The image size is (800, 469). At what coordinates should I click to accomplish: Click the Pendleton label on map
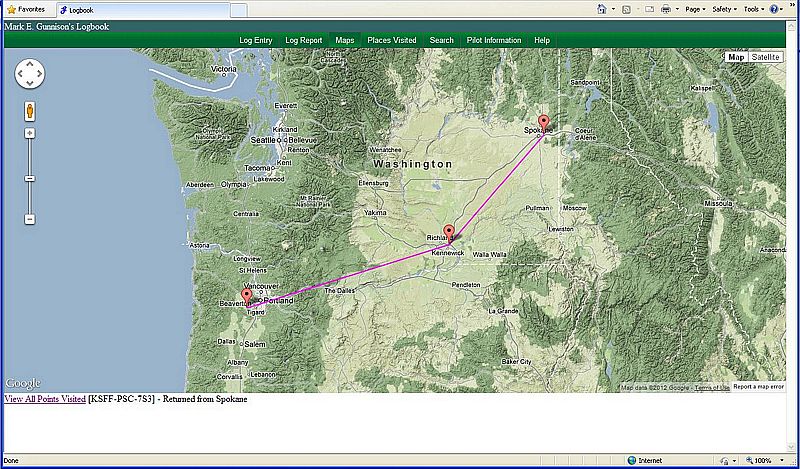pos(466,285)
